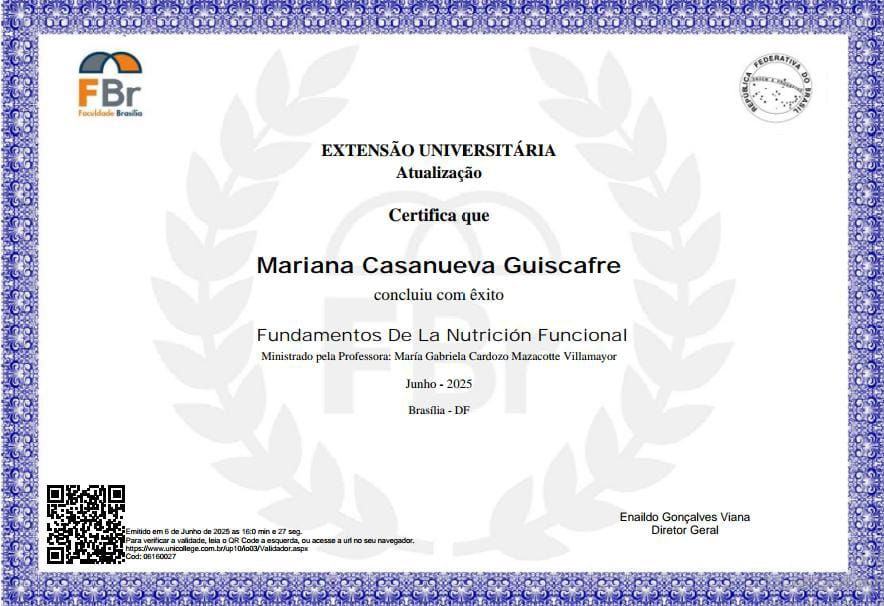
Task: Click the signatory name Enaildo Gonçalves Viana
Action: (684, 517)
